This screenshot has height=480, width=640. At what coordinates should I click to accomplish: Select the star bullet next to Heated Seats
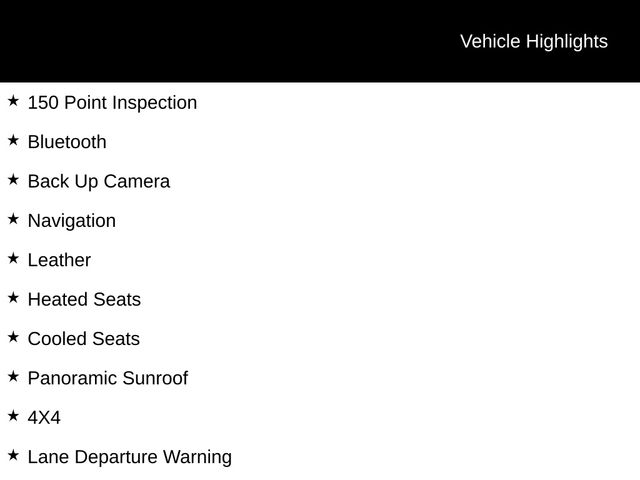click(13, 298)
